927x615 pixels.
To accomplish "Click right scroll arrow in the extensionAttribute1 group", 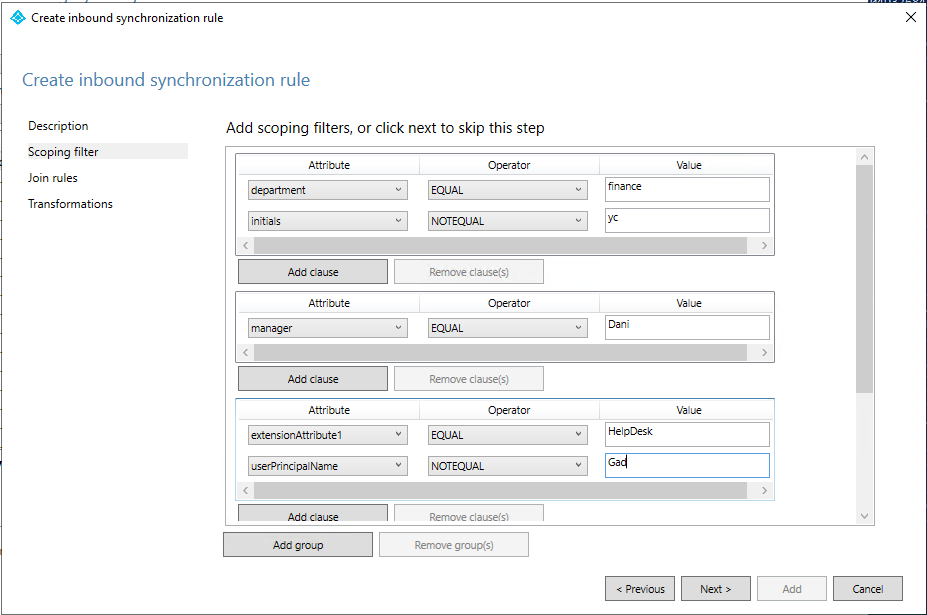I will click(764, 490).
